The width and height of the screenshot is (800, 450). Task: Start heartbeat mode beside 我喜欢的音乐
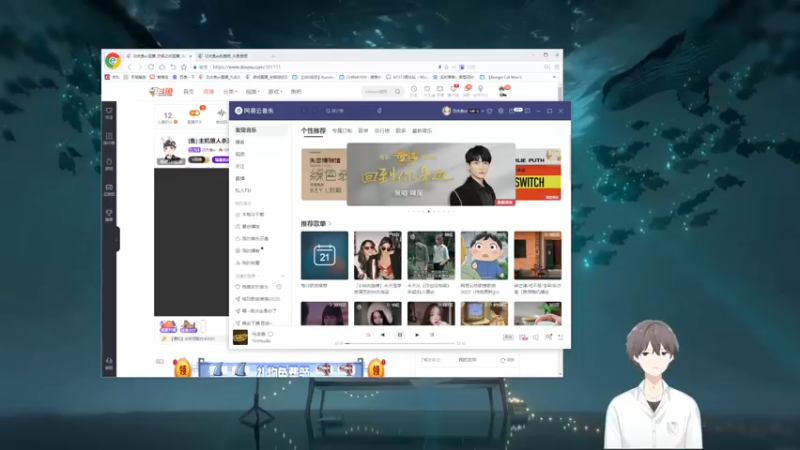click(279, 287)
